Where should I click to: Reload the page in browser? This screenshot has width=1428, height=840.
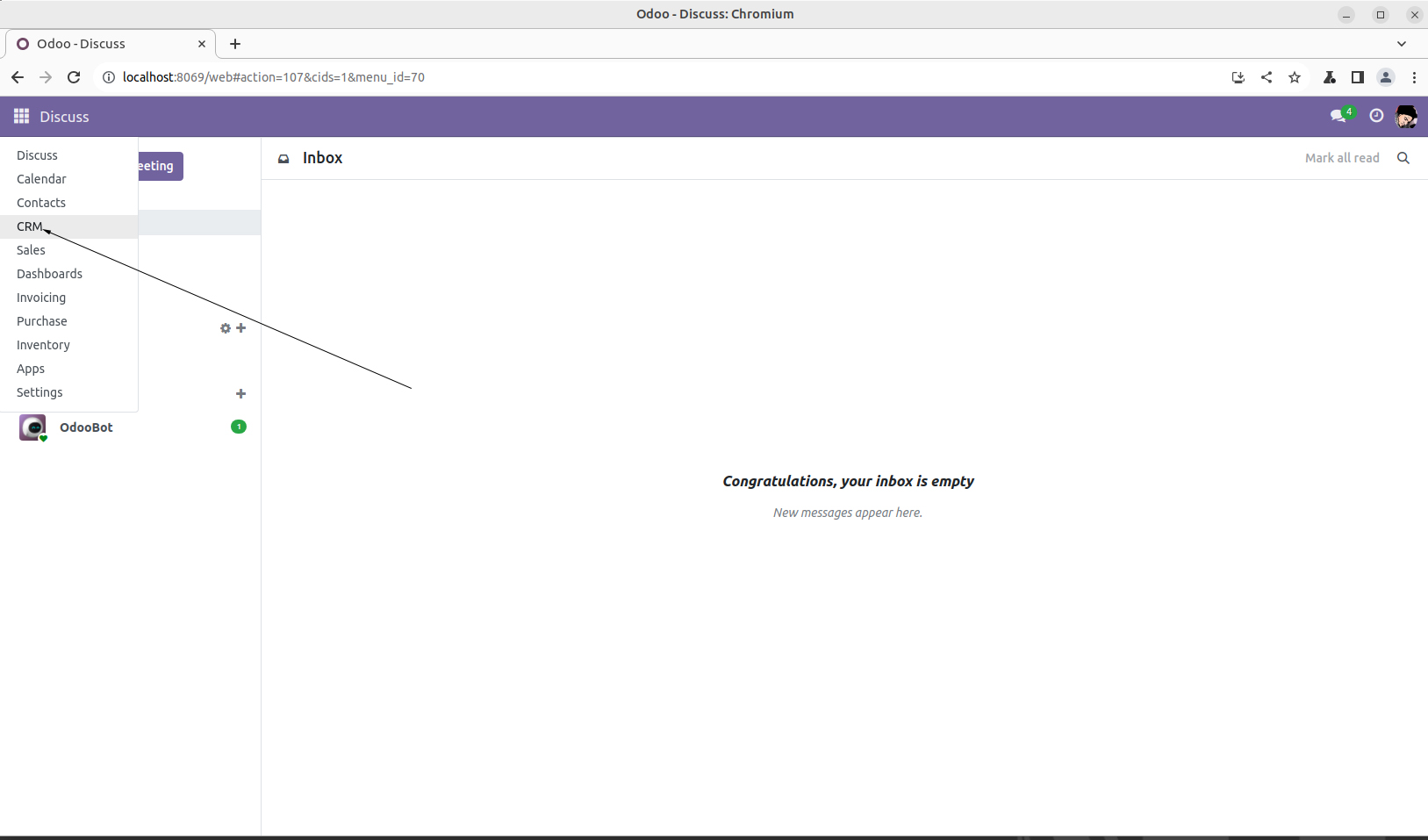[x=74, y=77]
